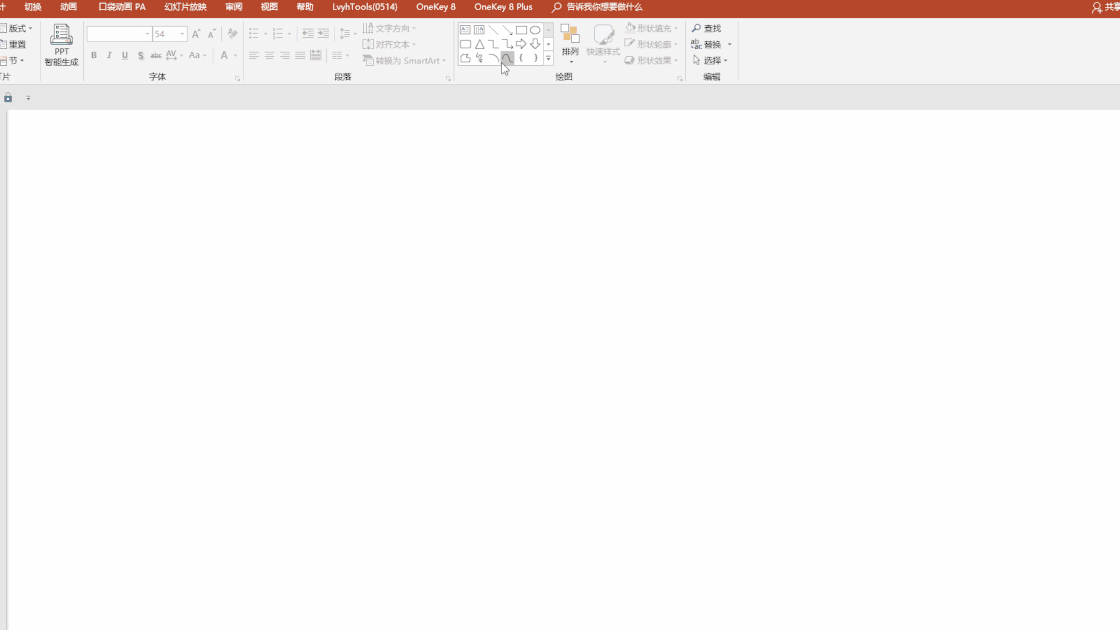This screenshot has width=1120, height=630.
Task: Decrease font size with the smaller A icon
Action: (211, 34)
